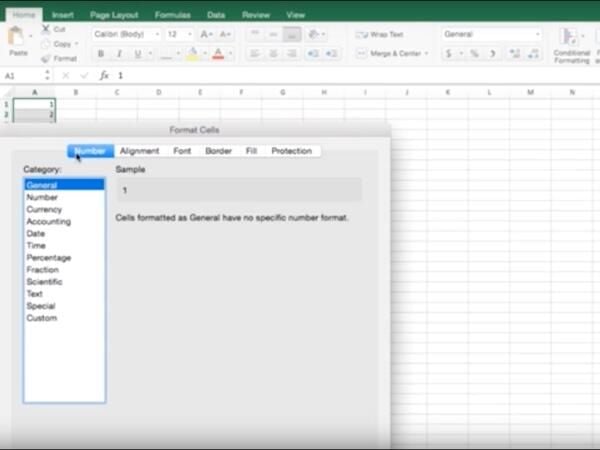Viewport: 600px width, 450px height.
Task: Click the Paste clipboard icon
Action: pyautogui.click(x=16, y=36)
